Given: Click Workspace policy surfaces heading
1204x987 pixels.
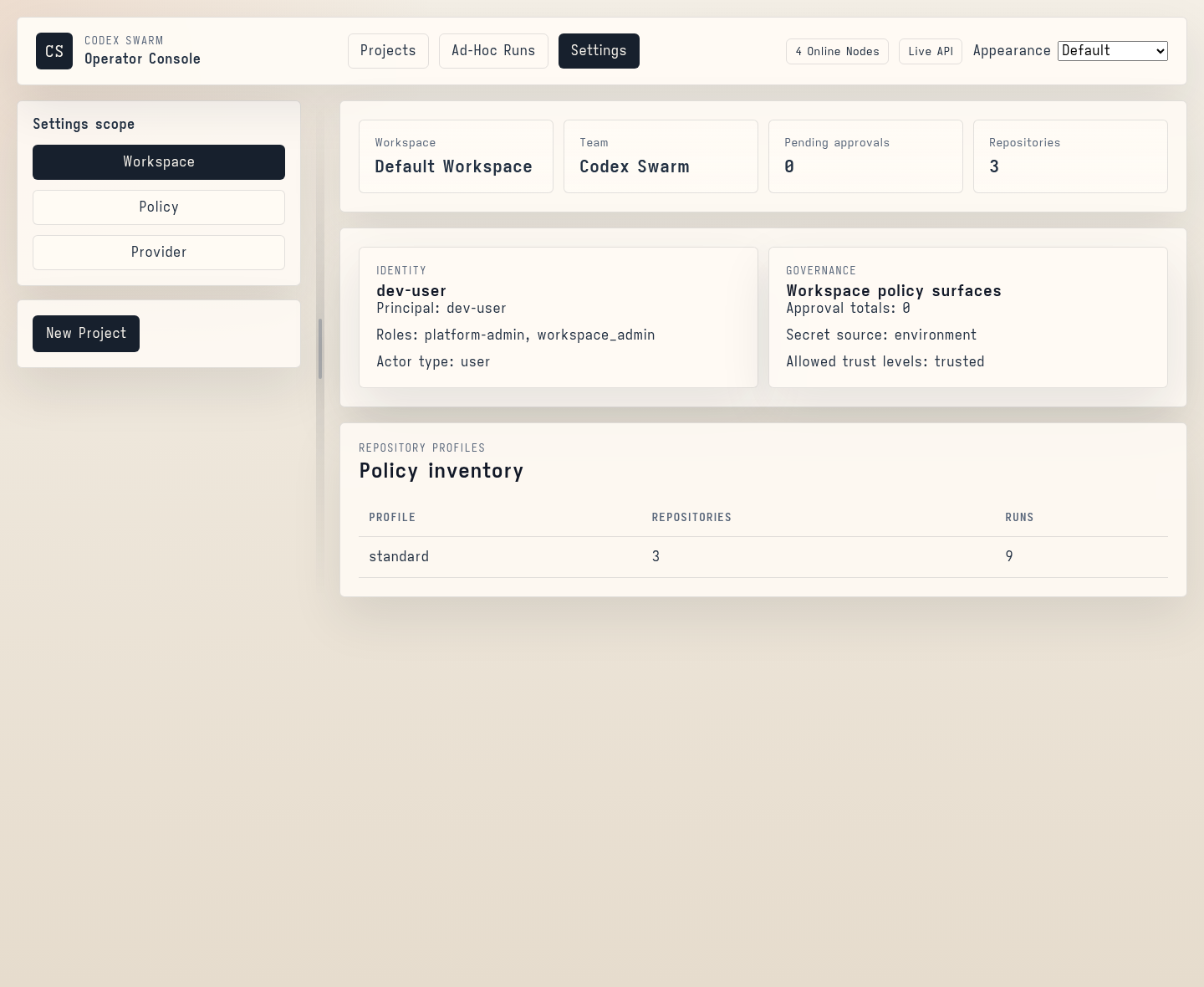Looking at the screenshot, I should click(894, 291).
